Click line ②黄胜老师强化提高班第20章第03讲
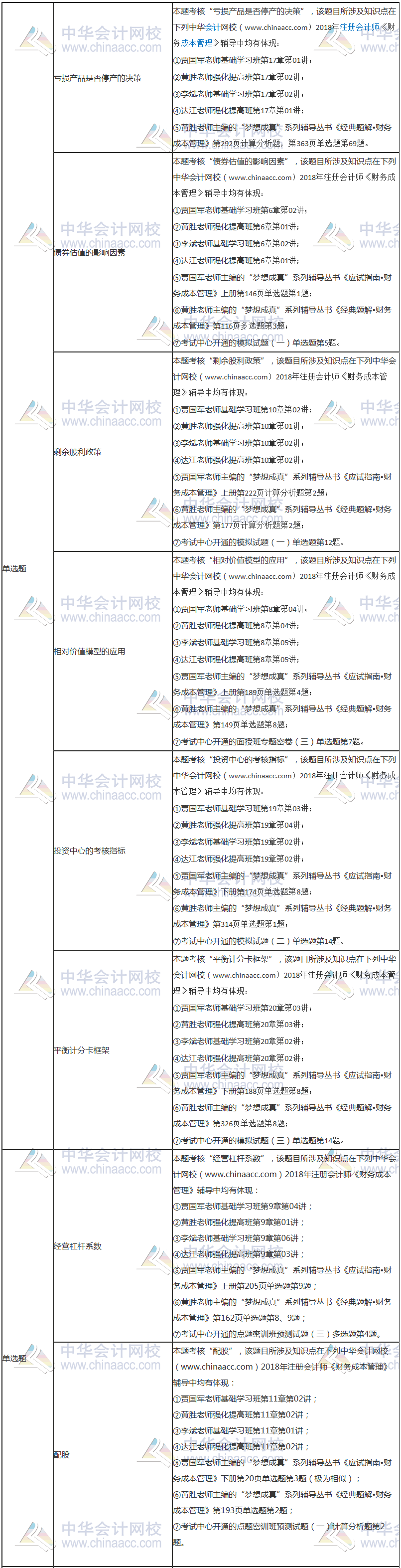 (x=239, y=1025)
